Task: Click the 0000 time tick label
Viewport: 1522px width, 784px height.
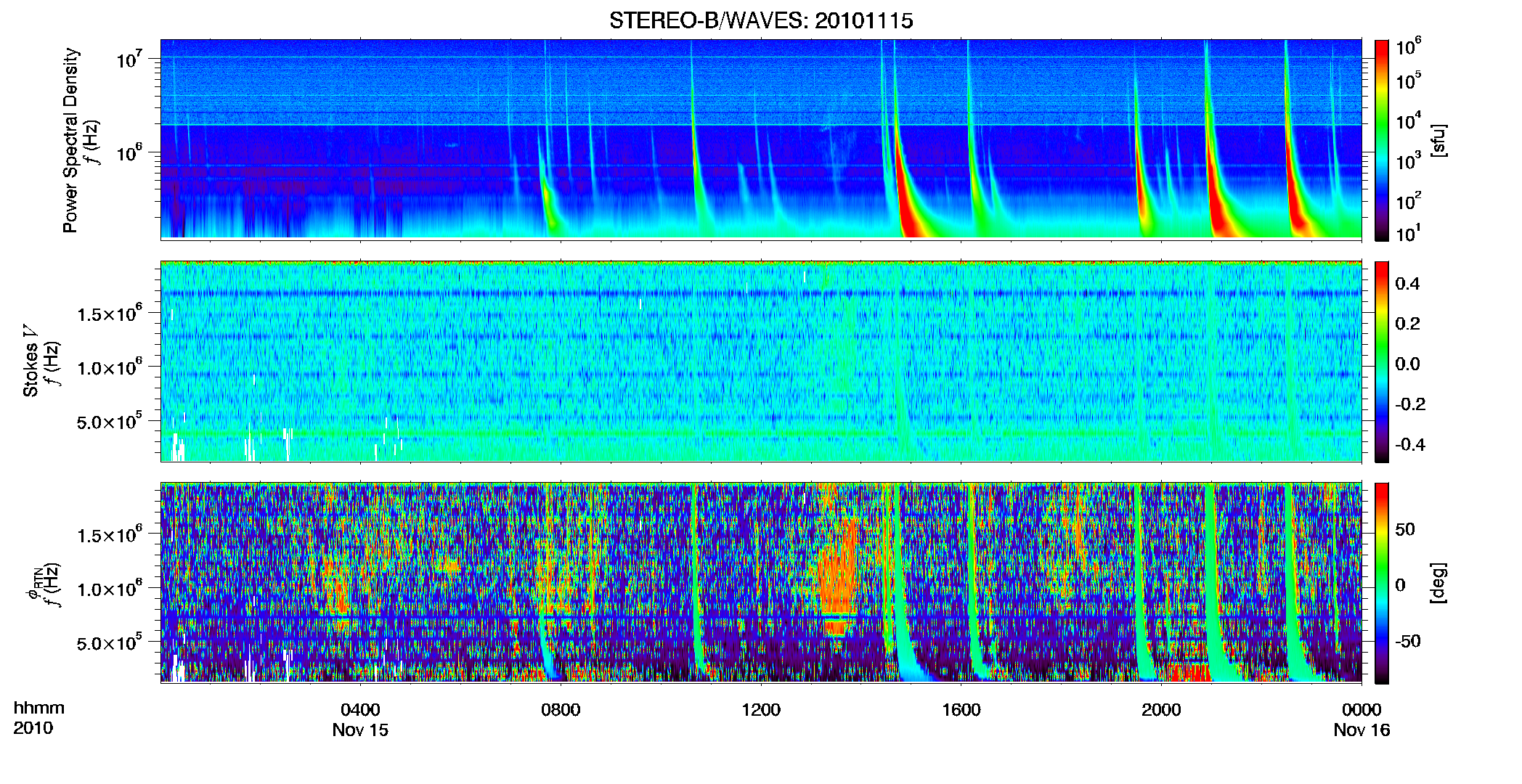Action: (x=1362, y=709)
